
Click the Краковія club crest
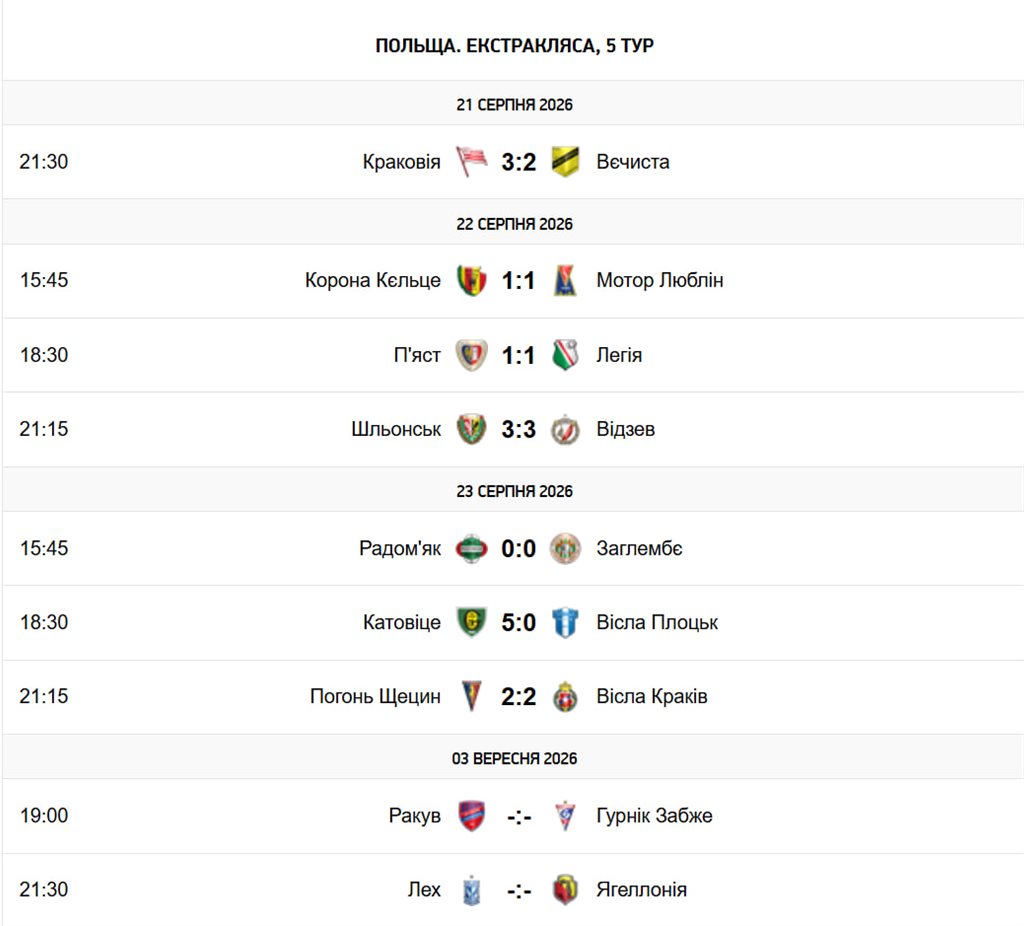(472, 161)
